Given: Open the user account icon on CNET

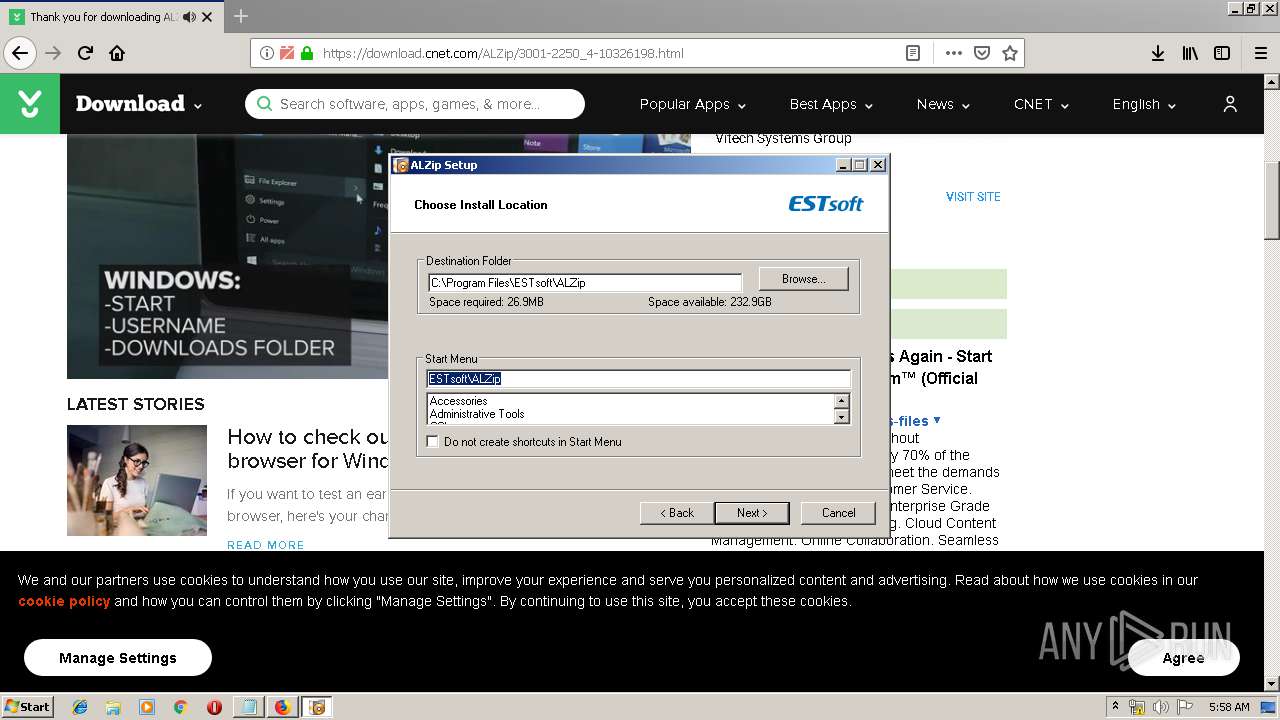Looking at the screenshot, I should [x=1230, y=104].
